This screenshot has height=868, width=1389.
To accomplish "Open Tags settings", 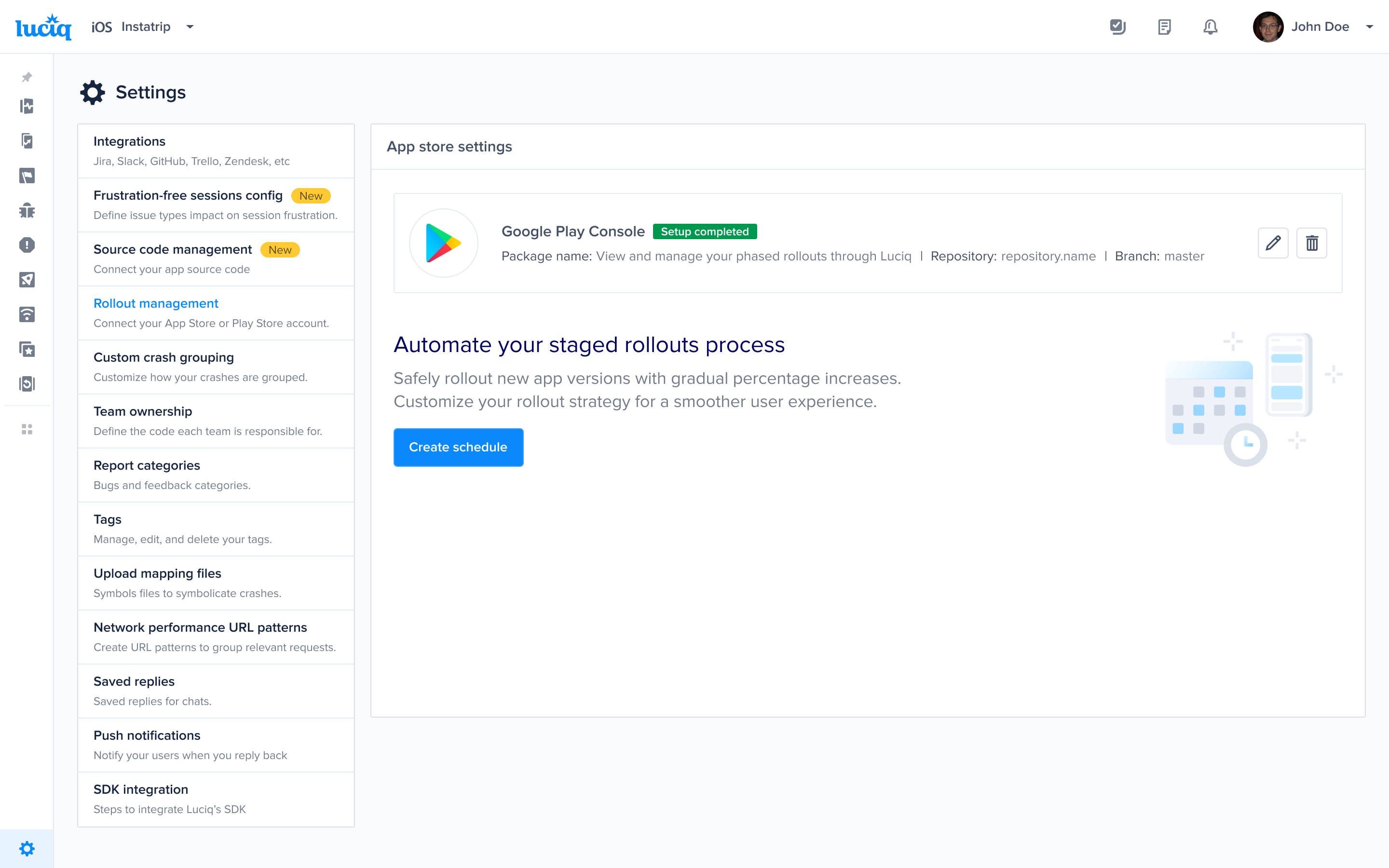I will (216, 529).
